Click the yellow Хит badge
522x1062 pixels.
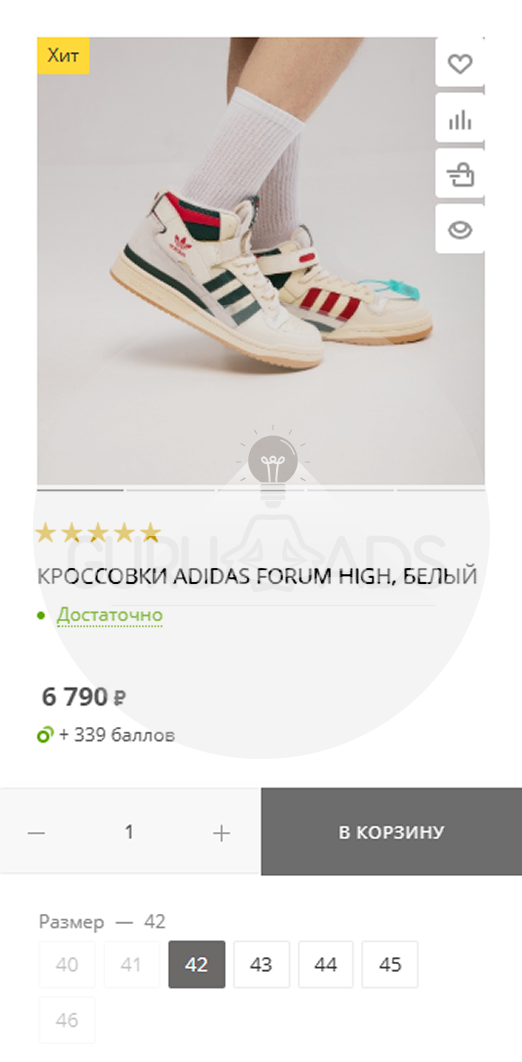(x=63, y=56)
